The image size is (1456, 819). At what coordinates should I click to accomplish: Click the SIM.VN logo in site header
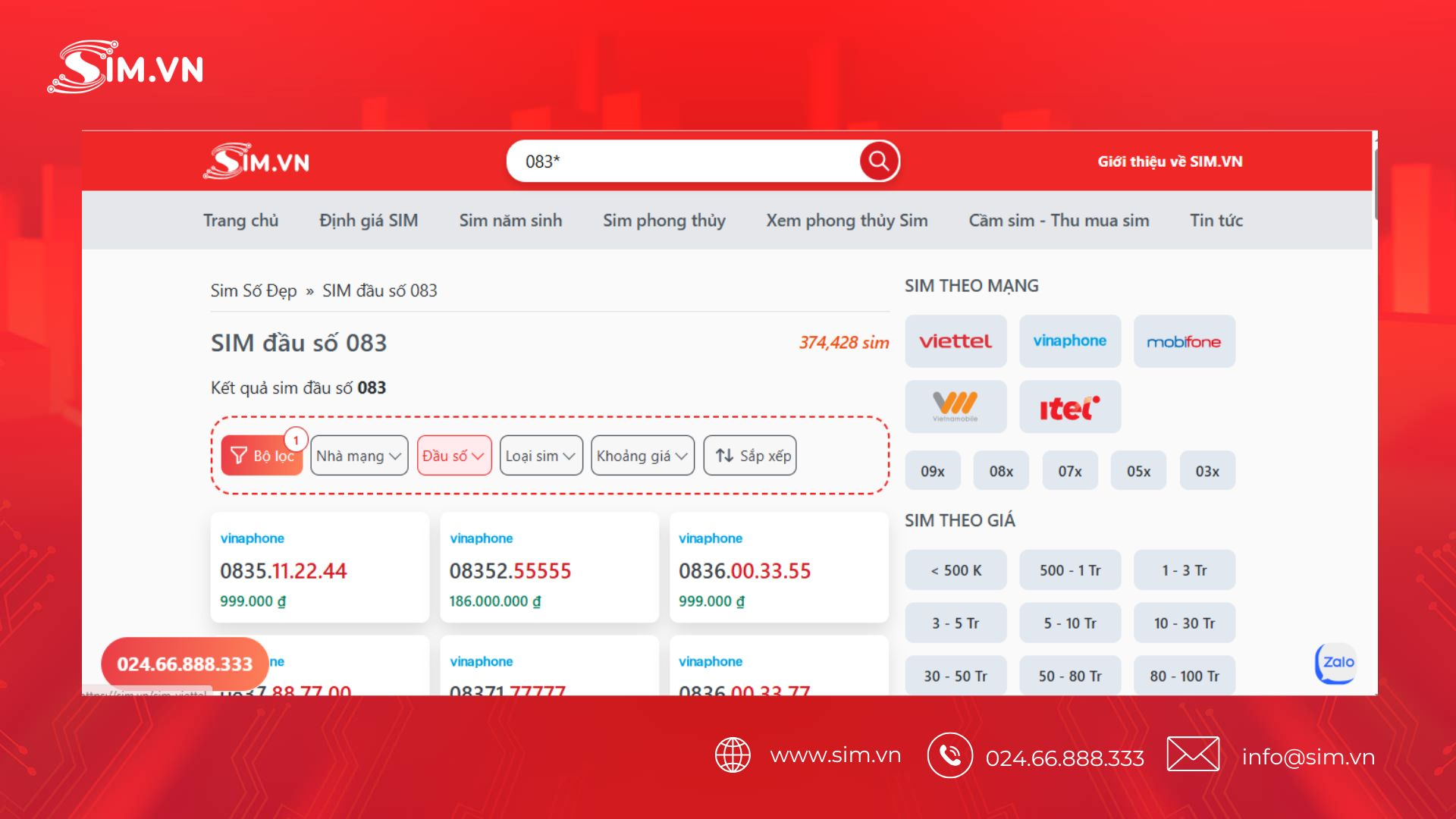[256, 161]
